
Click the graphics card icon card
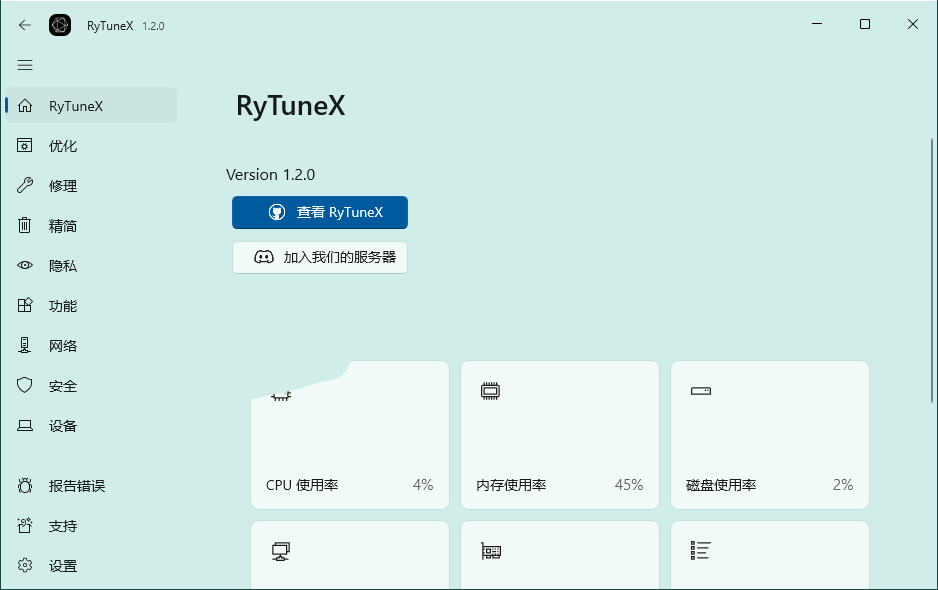(560, 555)
